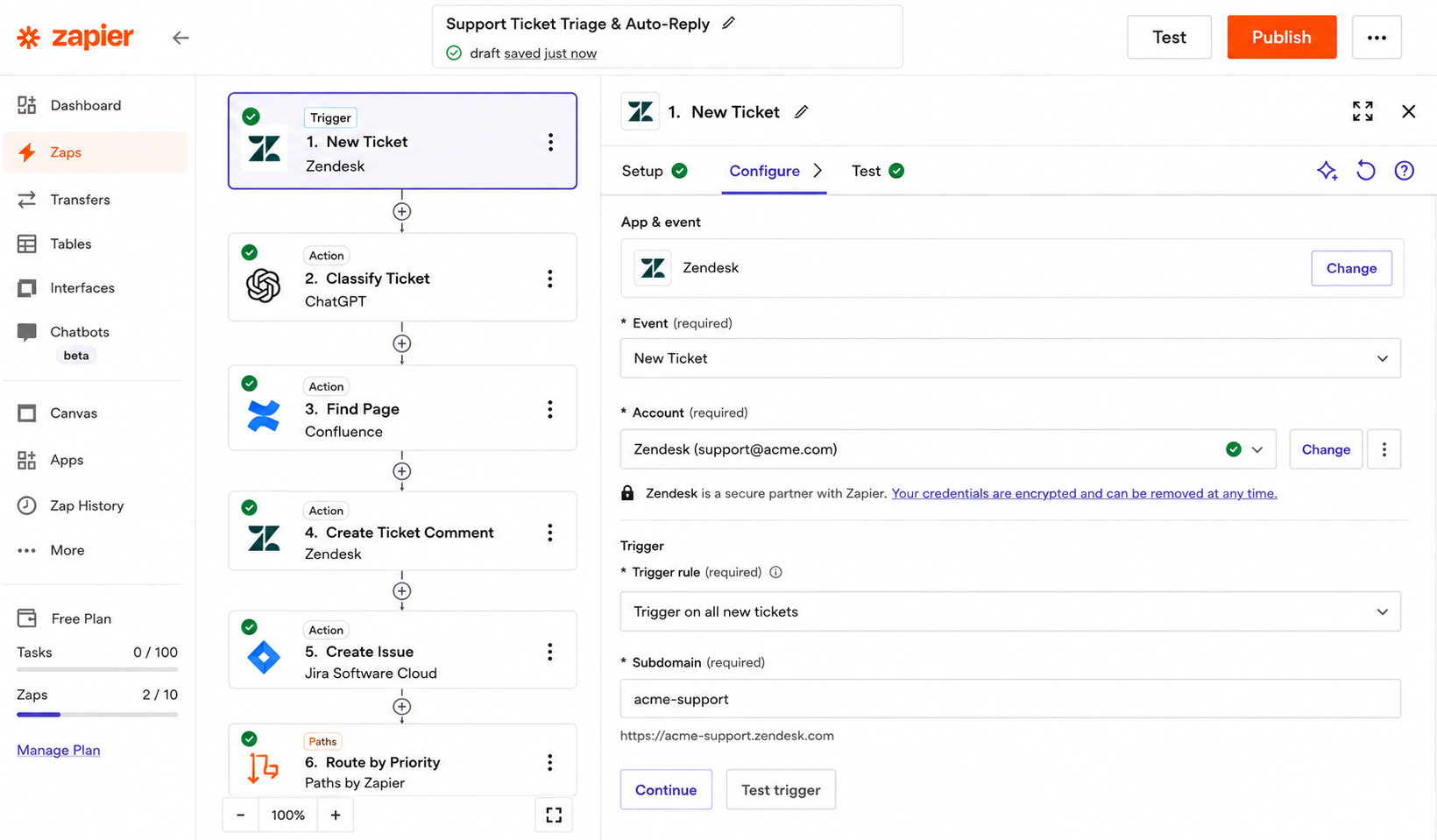Viewport: 1437px width, 840px height.
Task: Add step after Create Issue
Action: point(402,707)
